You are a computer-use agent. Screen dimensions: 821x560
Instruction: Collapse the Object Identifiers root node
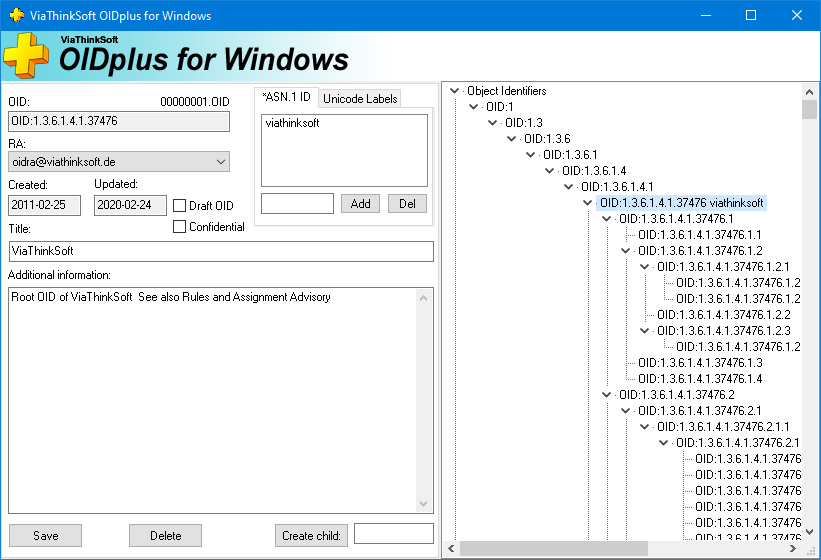click(454, 91)
